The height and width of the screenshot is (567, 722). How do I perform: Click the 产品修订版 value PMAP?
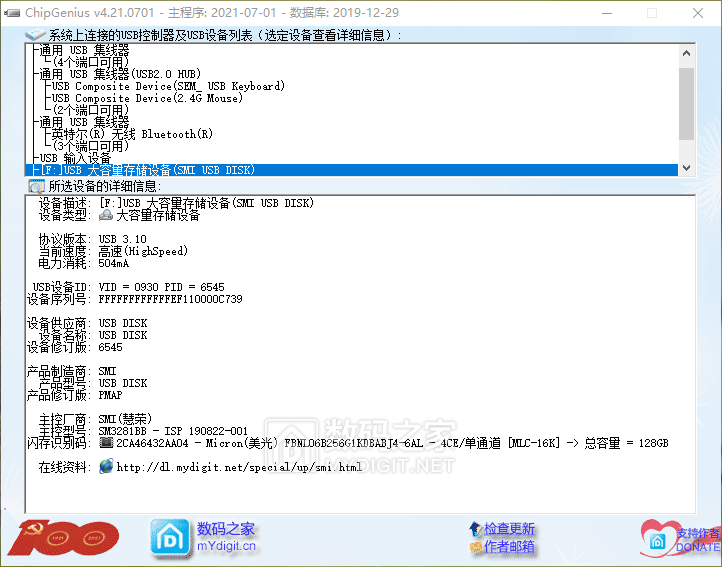click(x=111, y=395)
